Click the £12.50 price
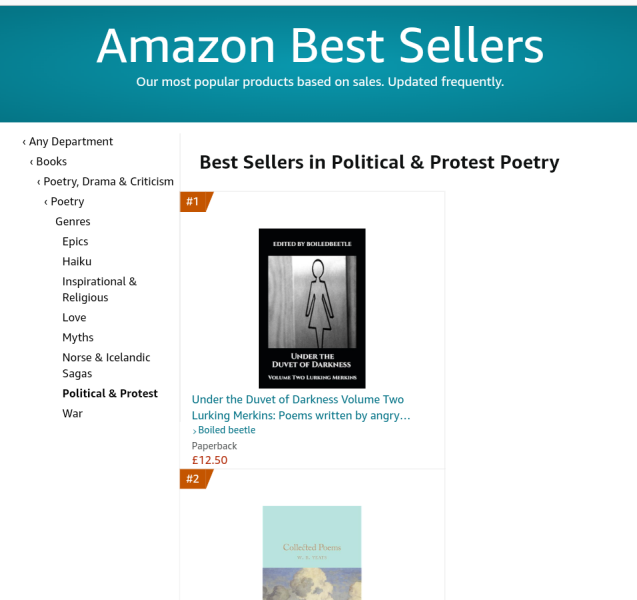 (210, 460)
